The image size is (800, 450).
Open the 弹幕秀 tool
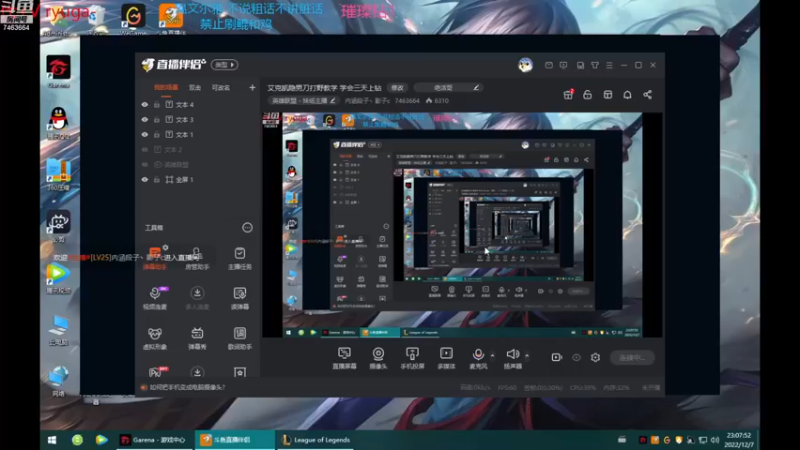coord(197,338)
